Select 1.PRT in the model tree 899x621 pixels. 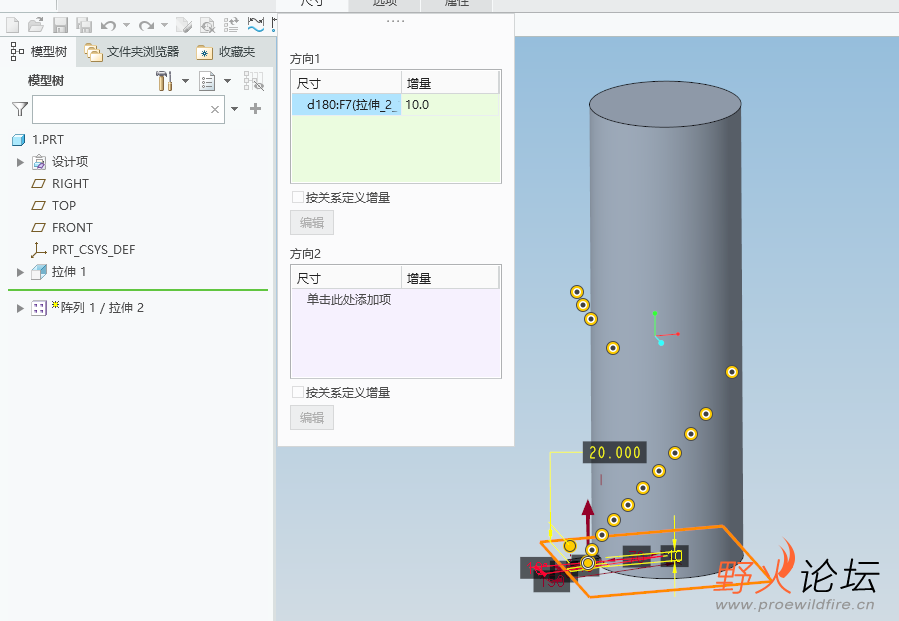tap(48, 140)
